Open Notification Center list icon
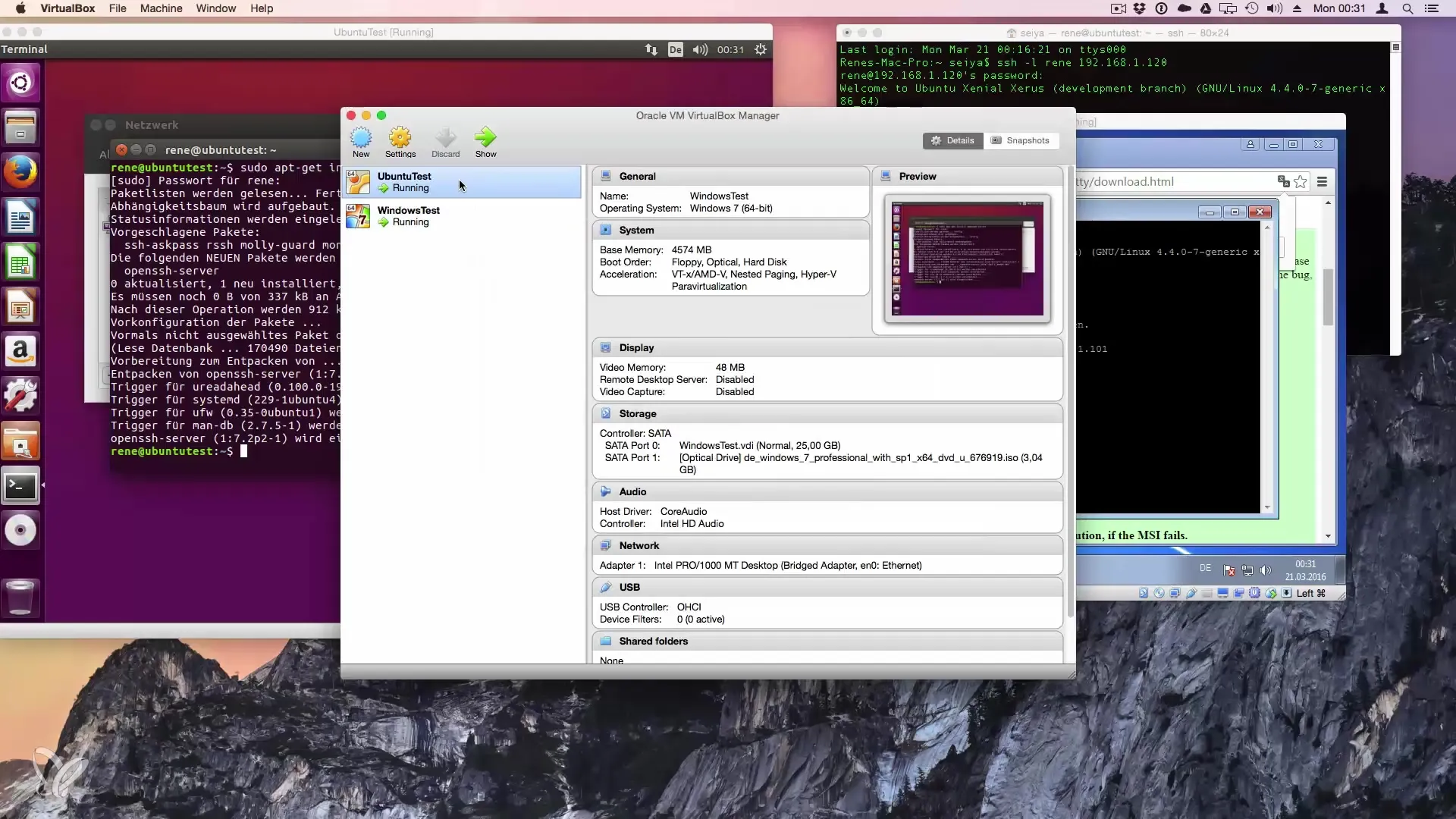Image resolution: width=1456 pixels, height=819 pixels. [x=1432, y=8]
